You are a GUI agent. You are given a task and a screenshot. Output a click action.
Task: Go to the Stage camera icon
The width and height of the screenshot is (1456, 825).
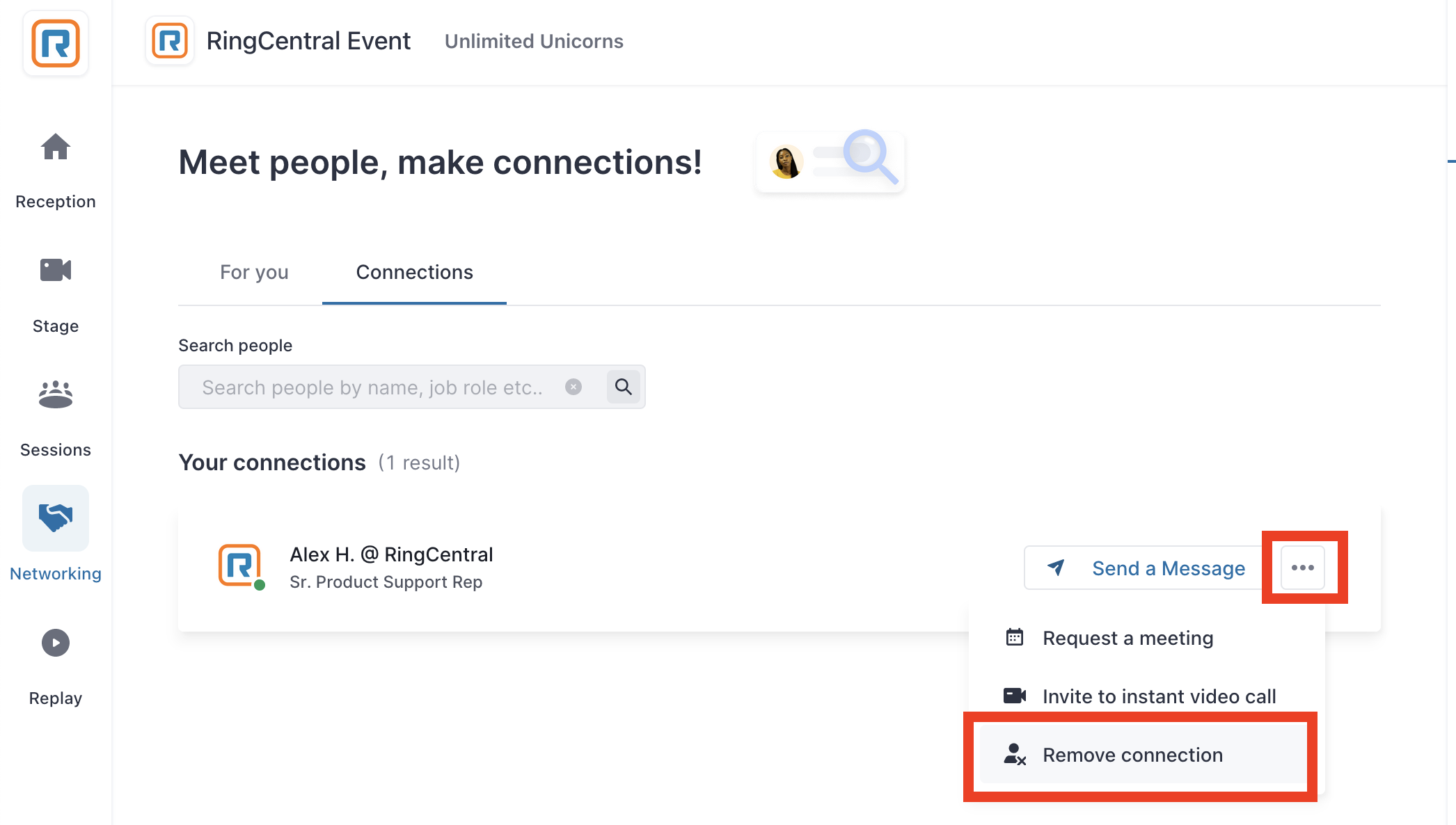point(56,270)
